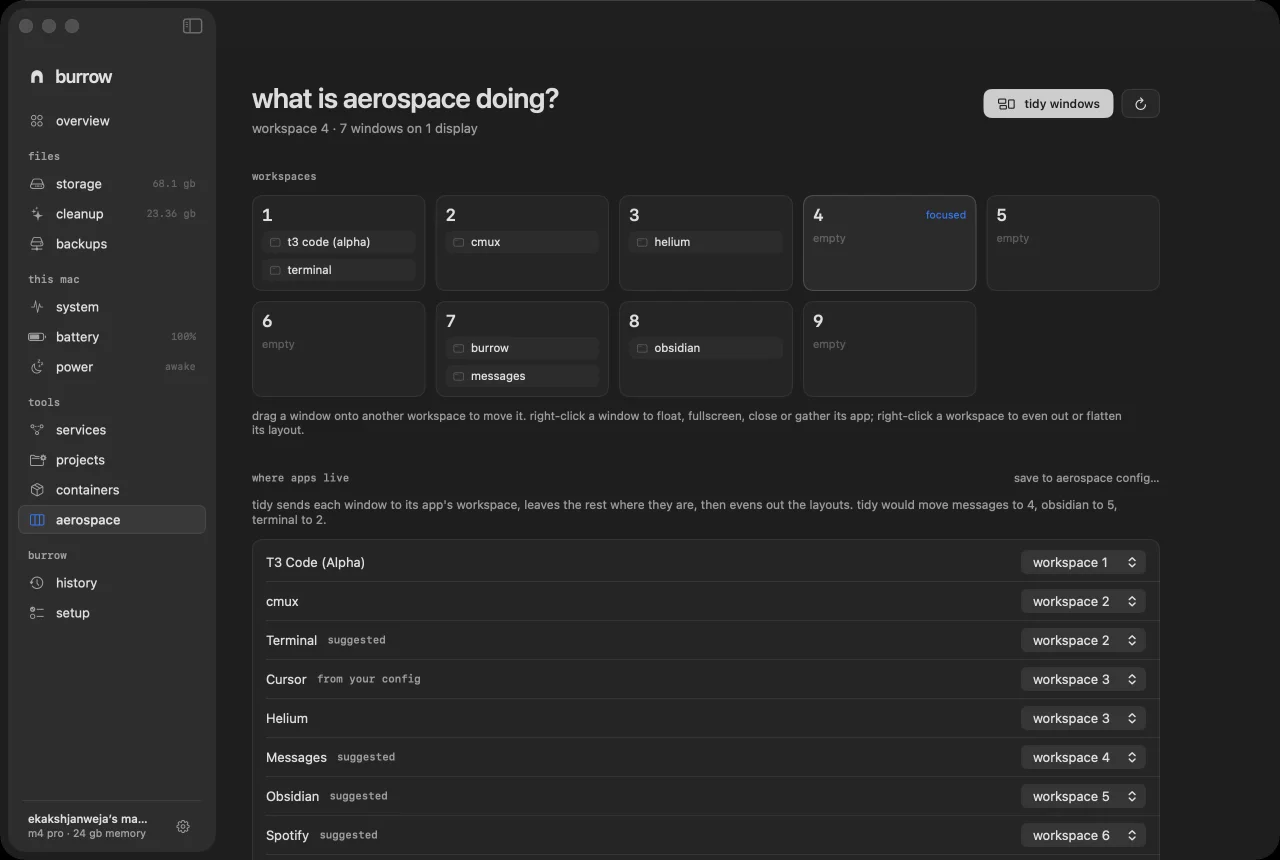Click the window icon beside obsidian

tap(642, 348)
